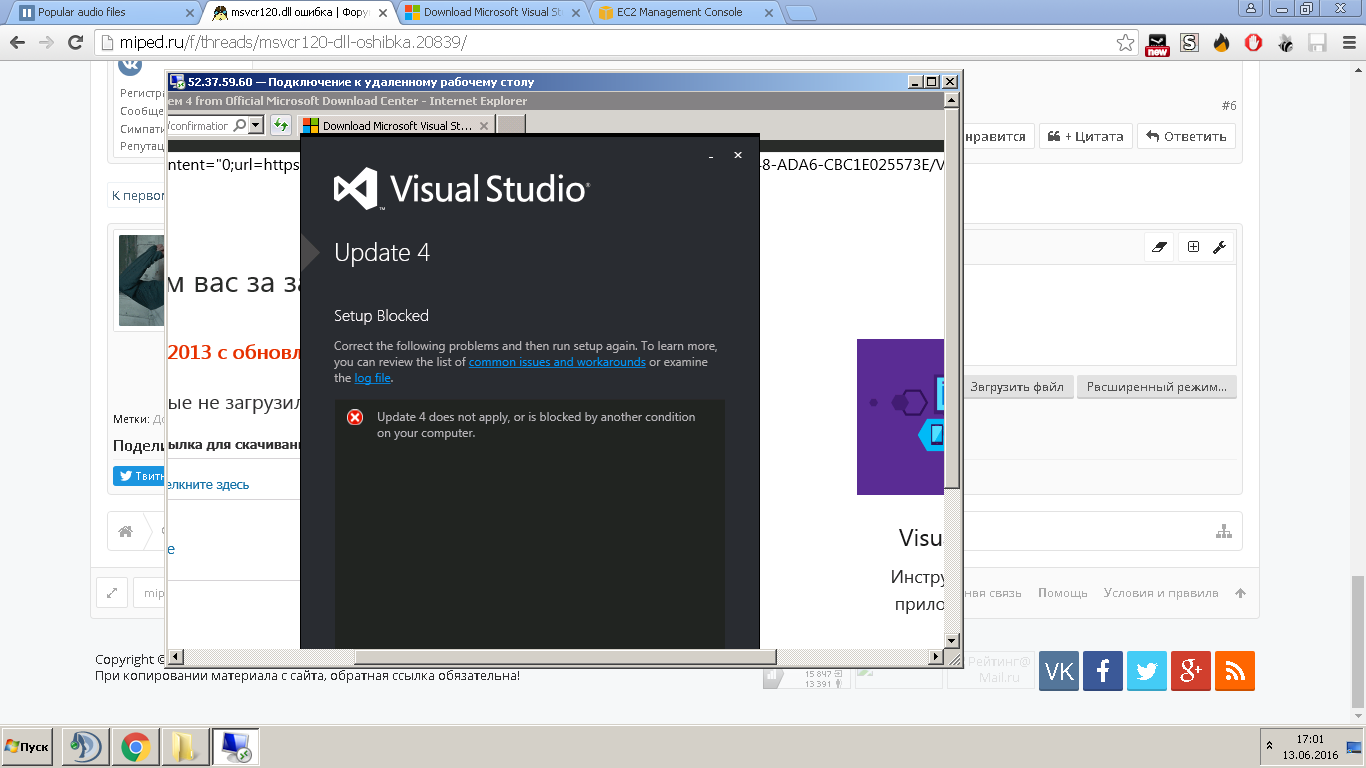Open the 'S' extension icon in Chrome's toolbar
Image resolution: width=1366 pixels, height=768 pixels.
pyautogui.click(x=1189, y=43)
